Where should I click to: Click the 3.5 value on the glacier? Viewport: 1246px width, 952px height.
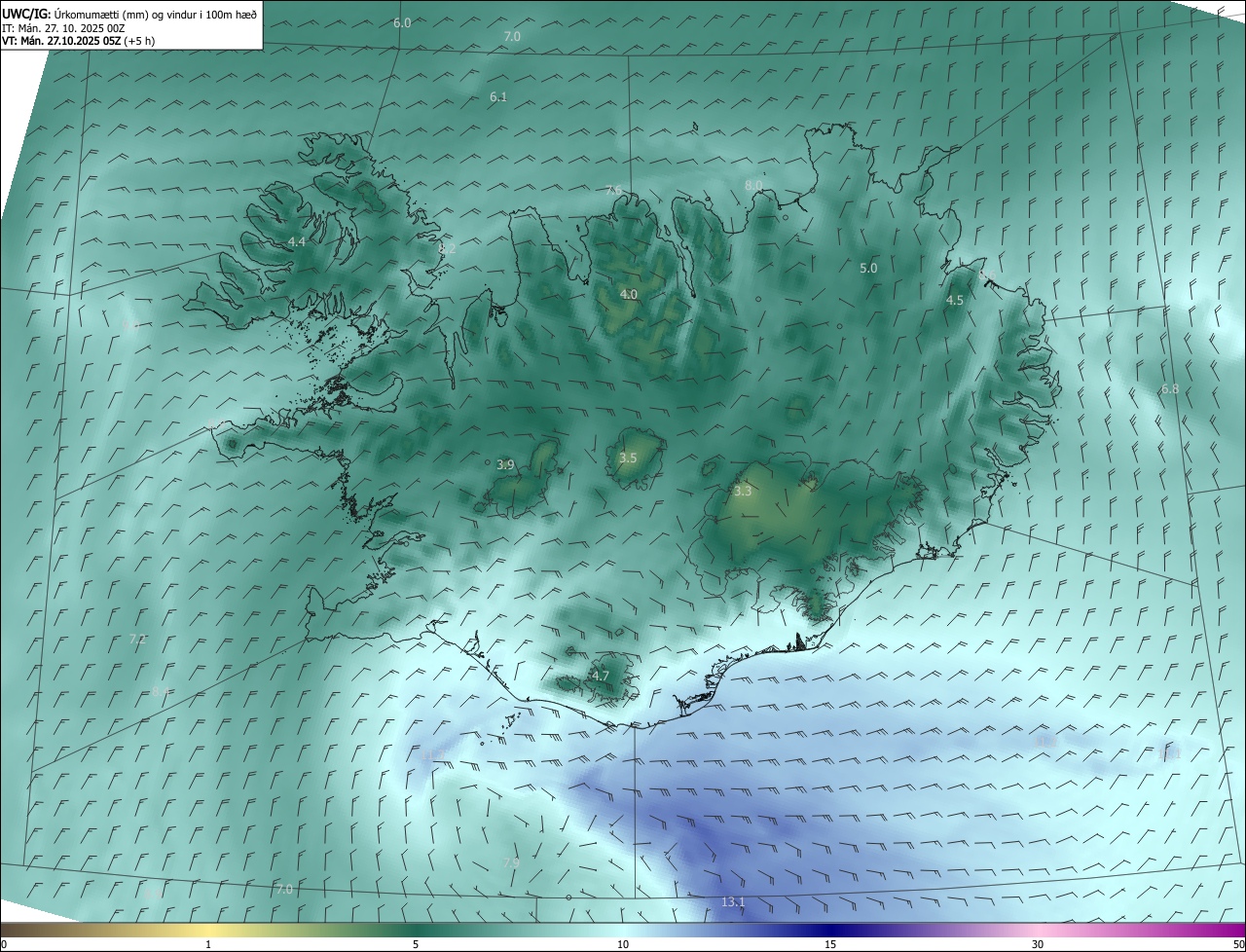(628, 458)
